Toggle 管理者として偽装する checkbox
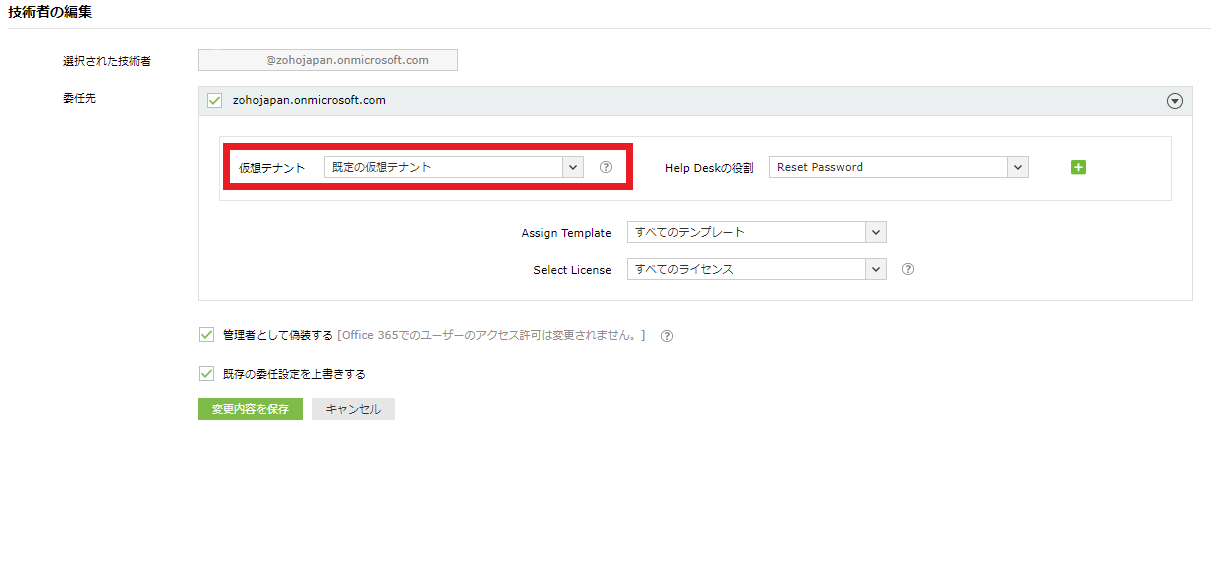 pyautogui.click(x=207, y=335)
